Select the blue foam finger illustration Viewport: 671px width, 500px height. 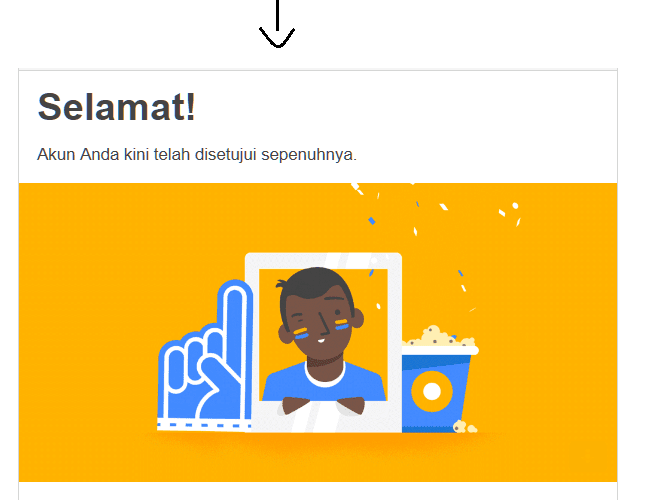coord(205,354)
